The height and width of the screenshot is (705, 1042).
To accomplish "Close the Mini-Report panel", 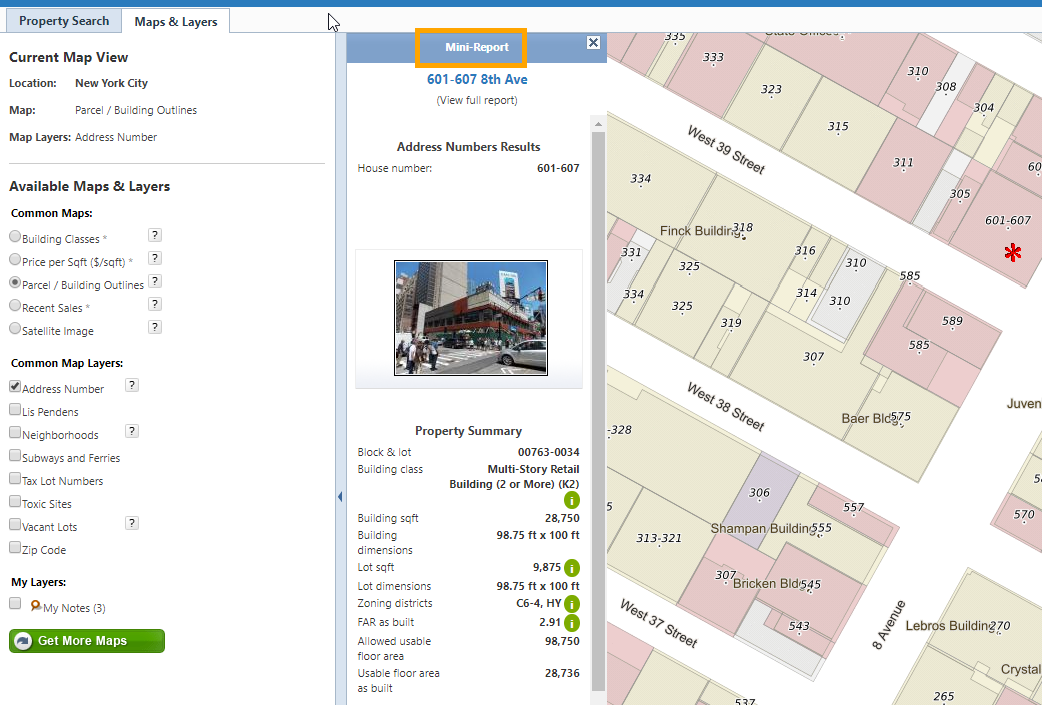I will pyautogui.click(x=593, y=43).
